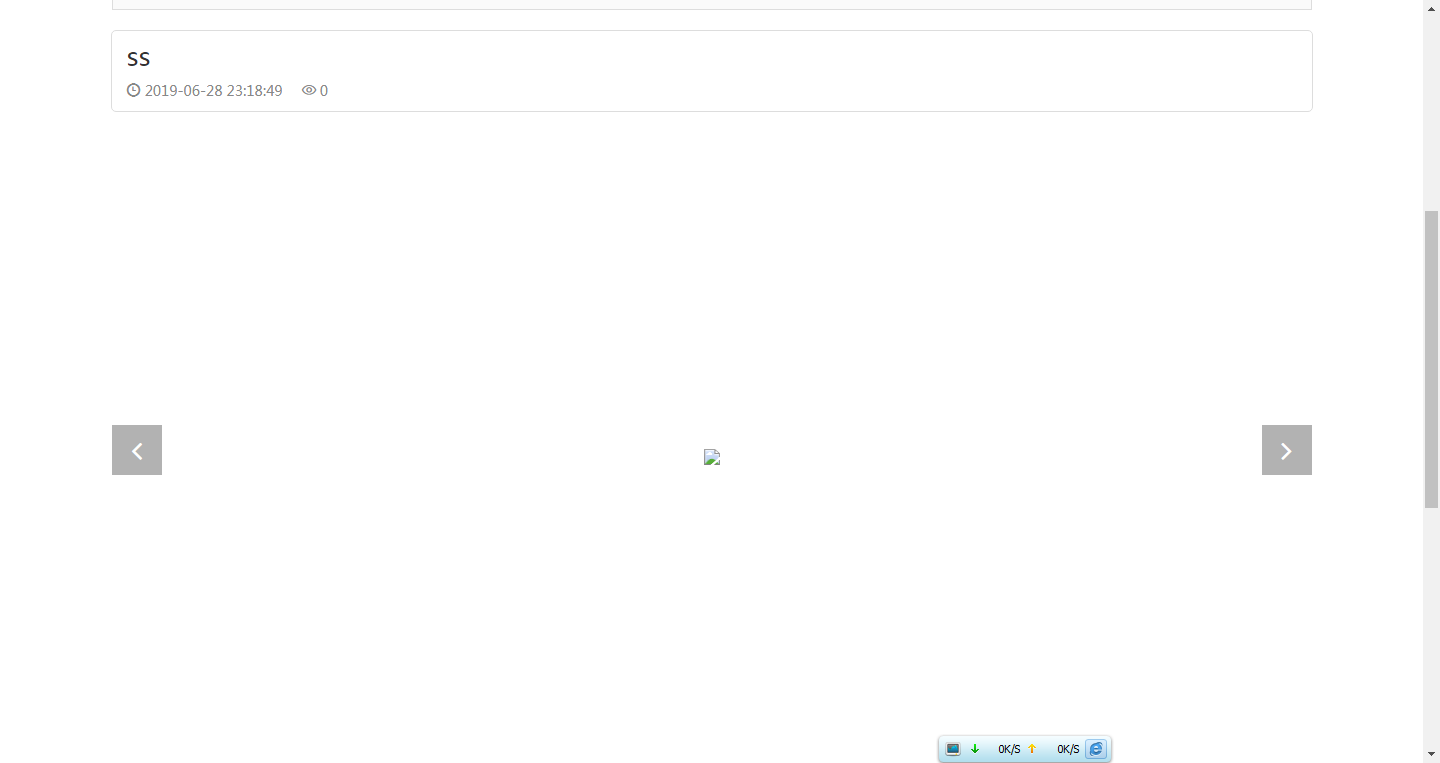Viewport: 1440px width, 763px height.
Task: Click the scrollbar track above the thumb
Action: (1431, 110)
